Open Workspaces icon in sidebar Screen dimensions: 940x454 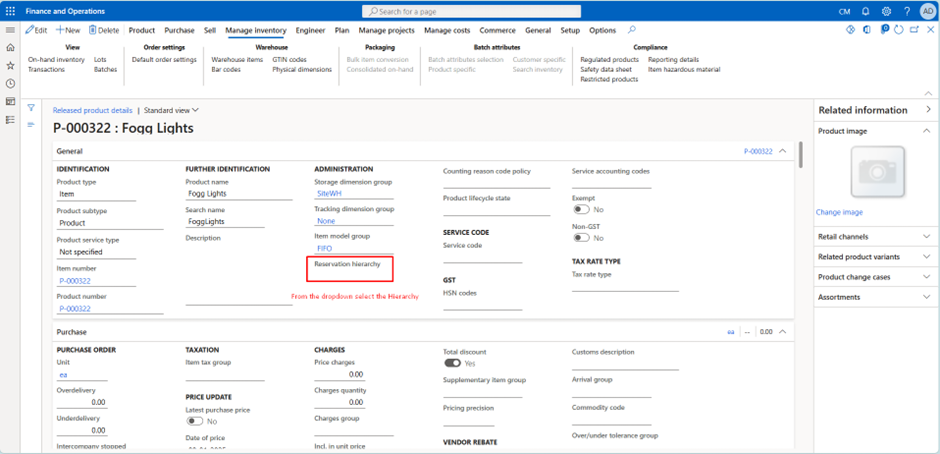click(10, 101)
